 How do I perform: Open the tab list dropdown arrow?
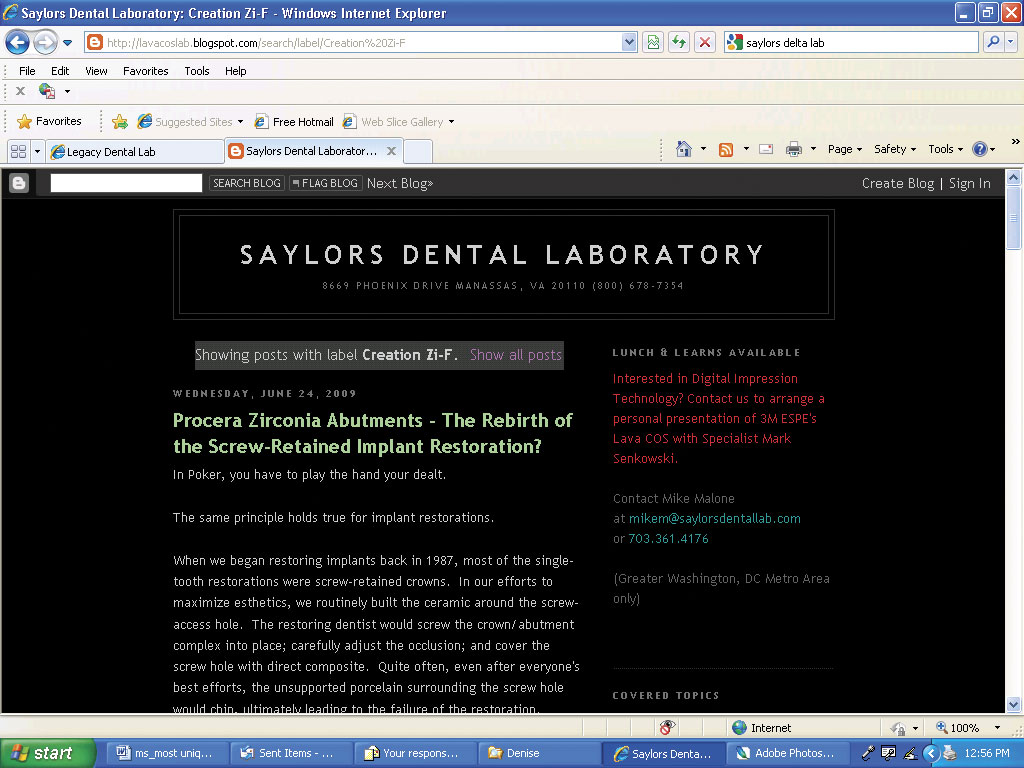[37, 152]
